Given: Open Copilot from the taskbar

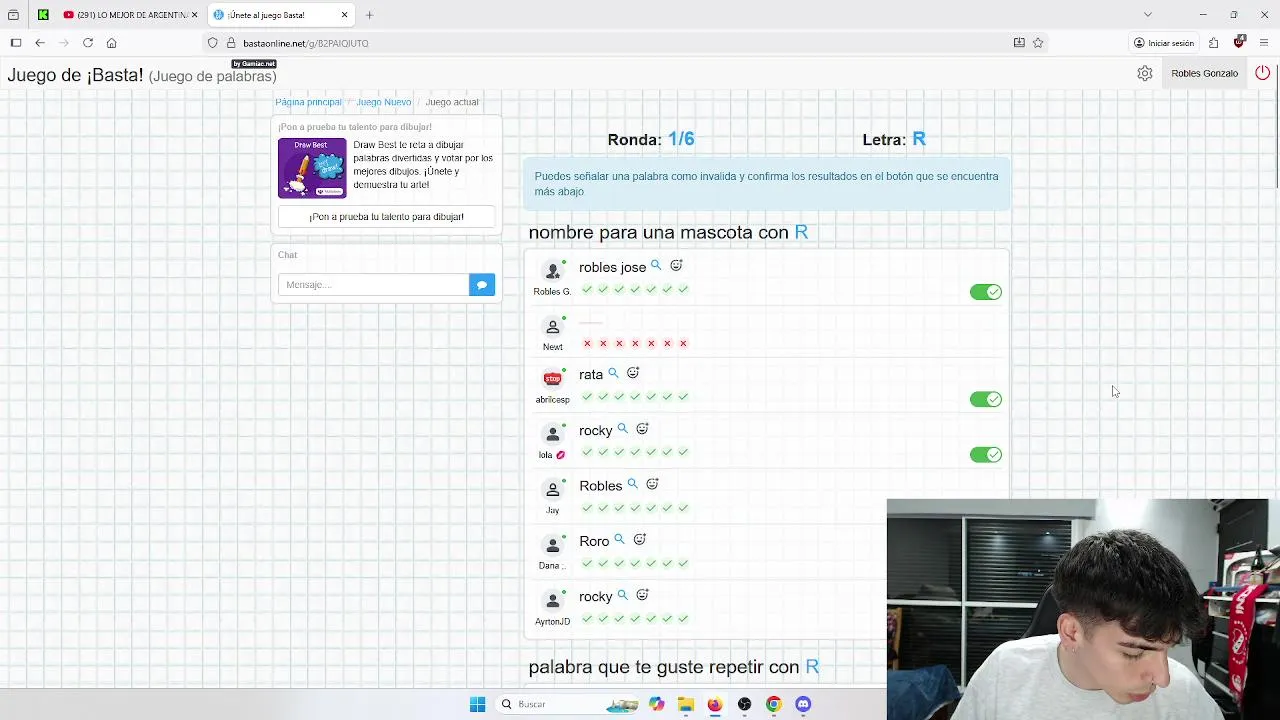Looking at the screenshot, I should (x=656, y=704).
